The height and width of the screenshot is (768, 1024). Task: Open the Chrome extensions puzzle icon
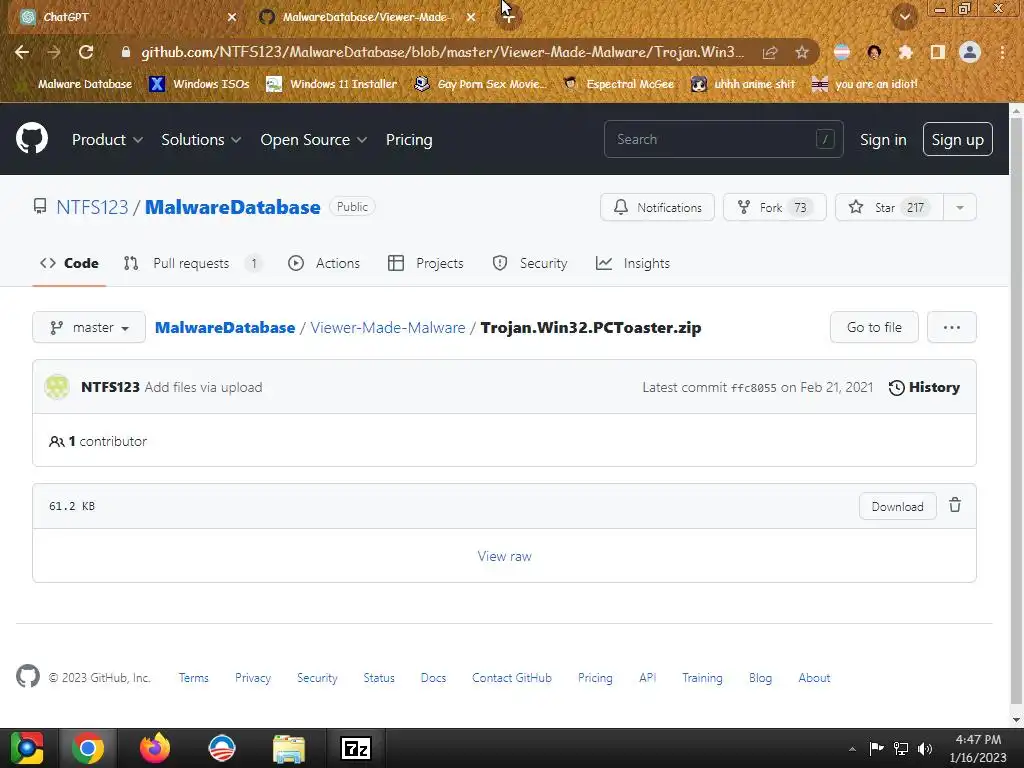905,52
